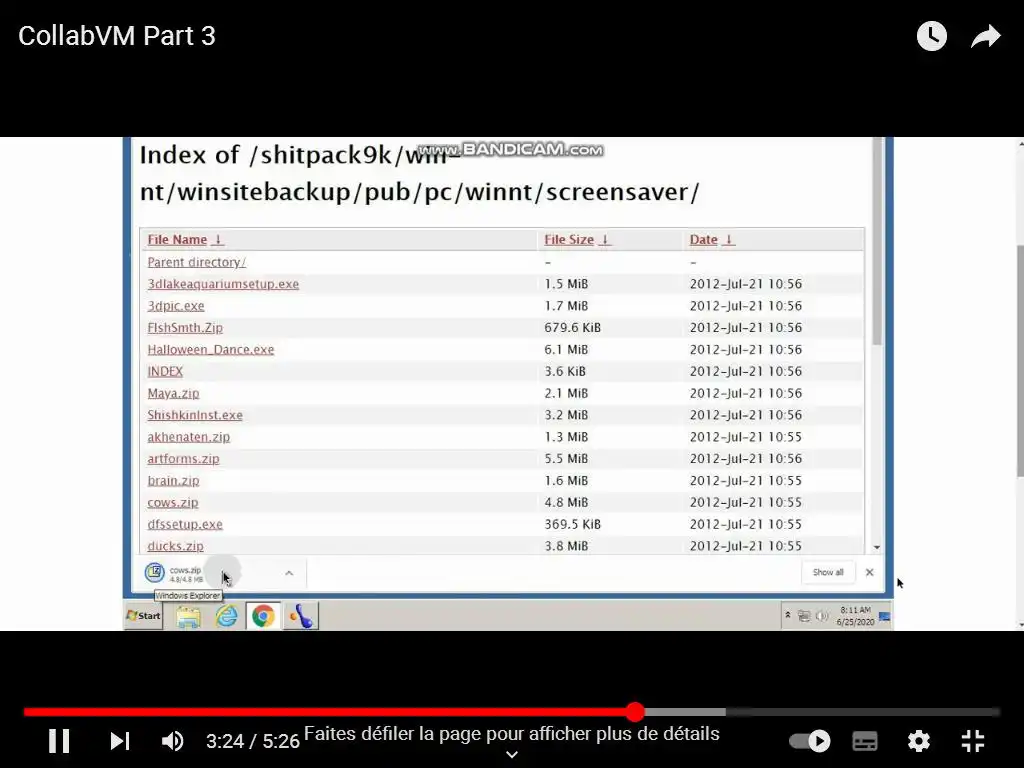Screen dimensions: 1024x768
Task: Click Date sort arrow
Action: pyautogui.click(x=729, y=240)
